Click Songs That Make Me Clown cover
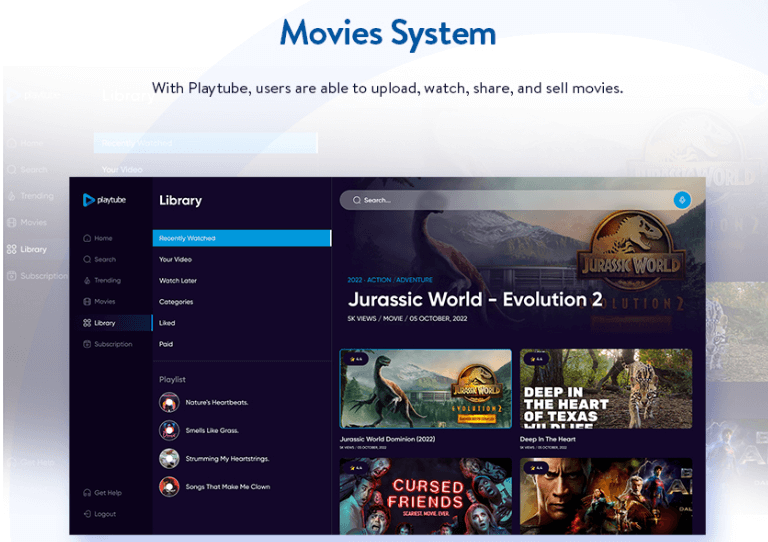768x542 pixels. point(169,487)
